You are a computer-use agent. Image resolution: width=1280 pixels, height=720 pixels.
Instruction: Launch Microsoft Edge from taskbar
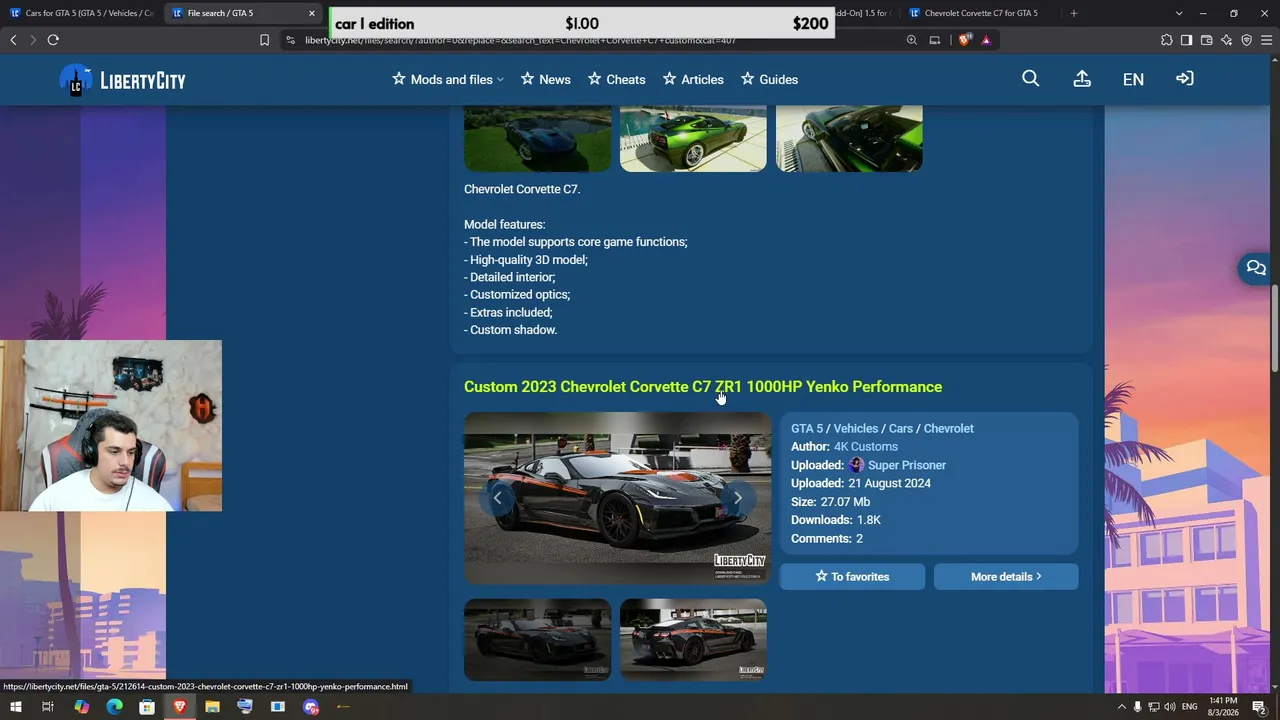pos(114,707)
